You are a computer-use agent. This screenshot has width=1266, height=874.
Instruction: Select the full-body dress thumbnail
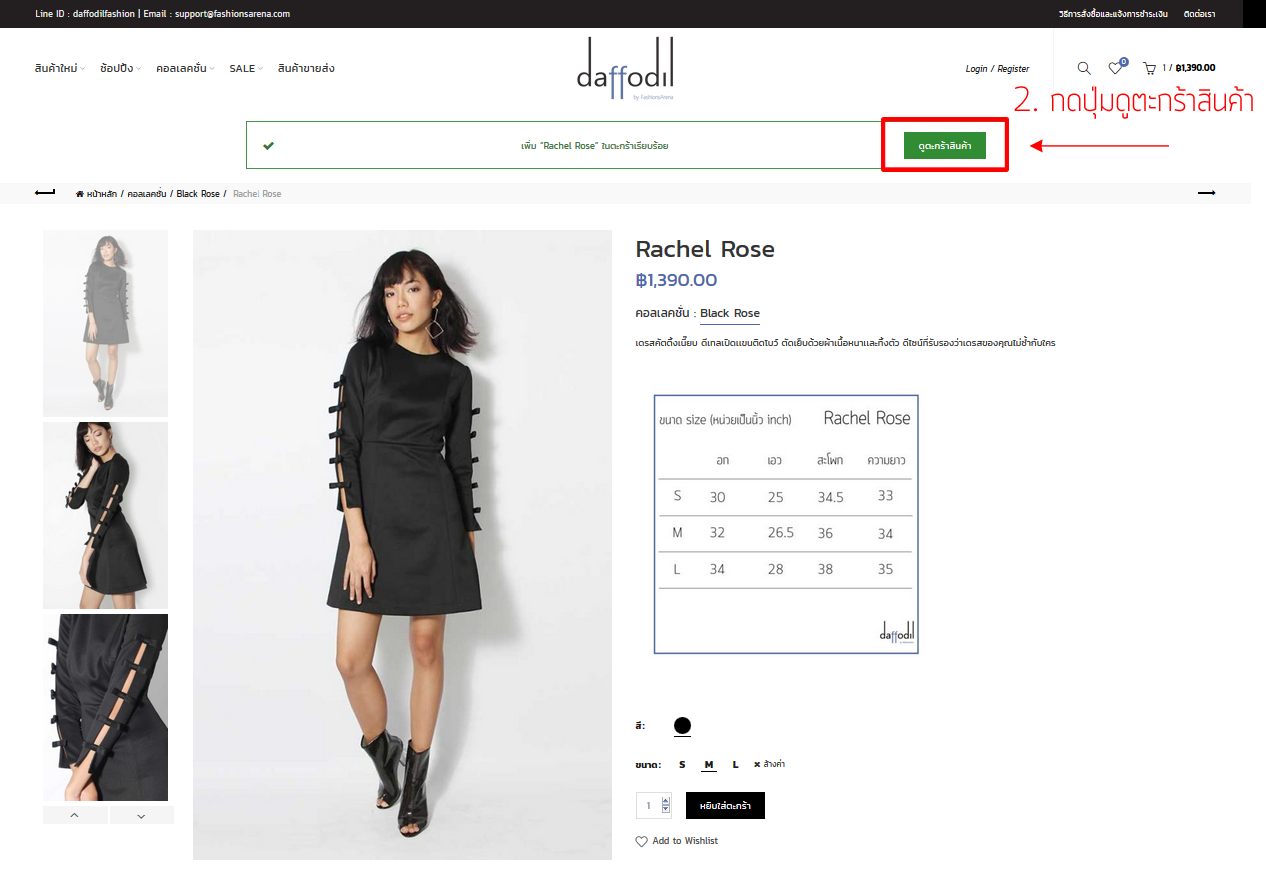click(105, 323)
